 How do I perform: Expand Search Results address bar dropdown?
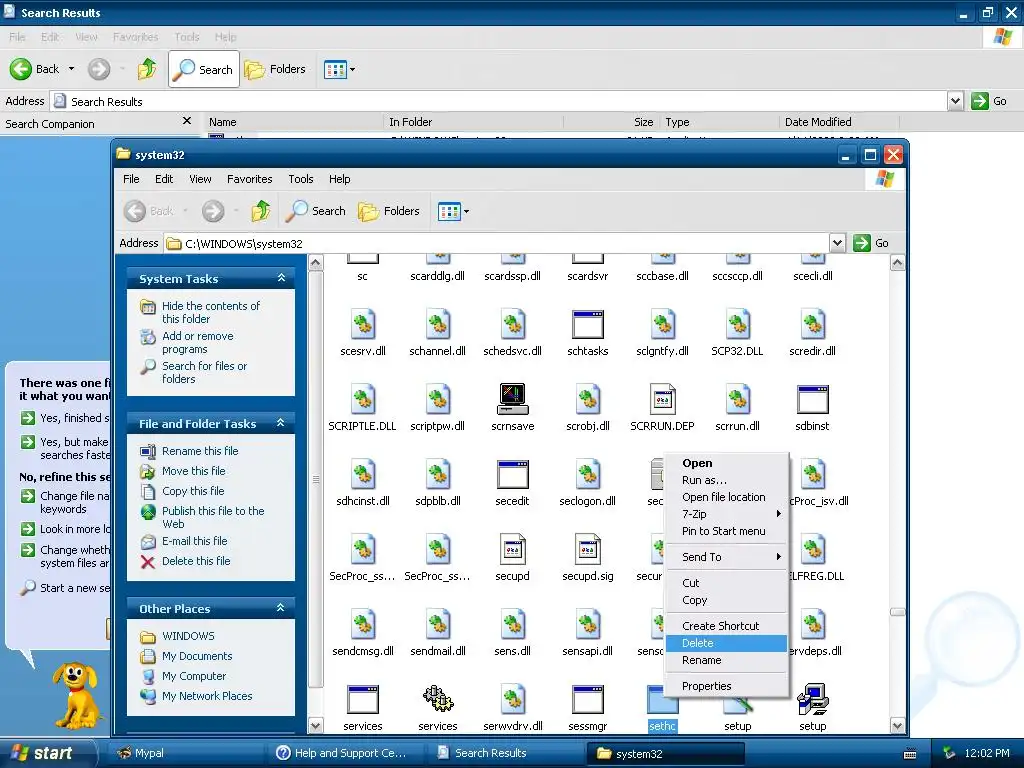[x=955, y=101]
